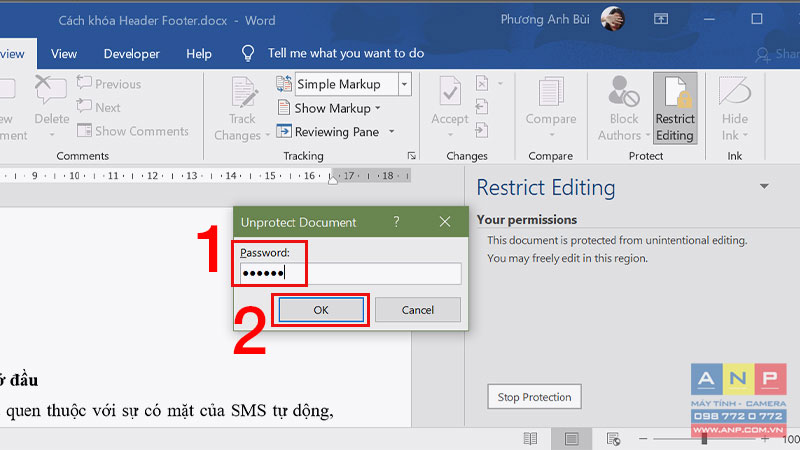The height and width of the screenshot is (450, 800).
Task: Focus the Tell me what you want to do box
Action: [x=346, y=53]
